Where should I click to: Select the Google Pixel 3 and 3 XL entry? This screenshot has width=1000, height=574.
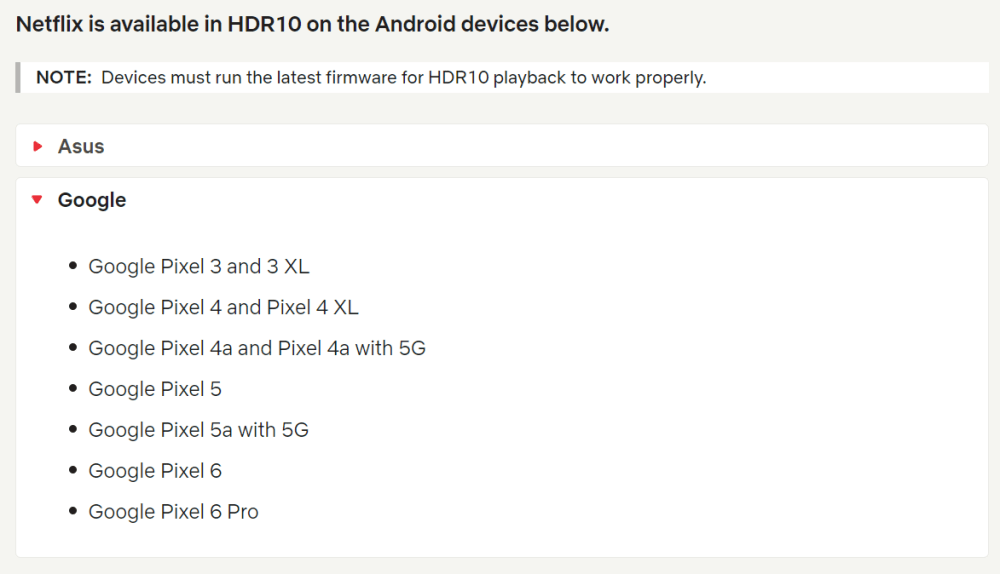point(199,266)
